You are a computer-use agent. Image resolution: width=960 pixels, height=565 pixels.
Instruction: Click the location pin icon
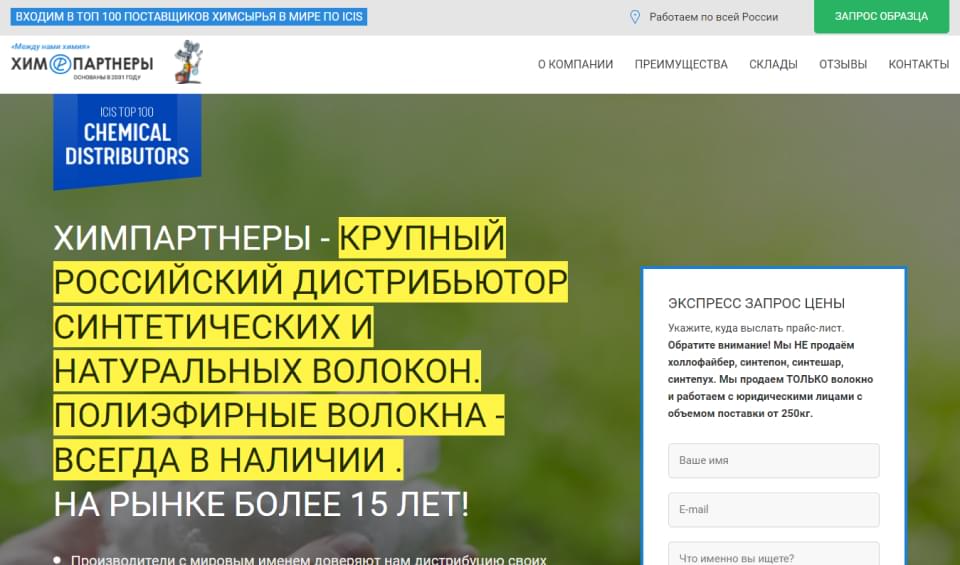click(635, 17)
